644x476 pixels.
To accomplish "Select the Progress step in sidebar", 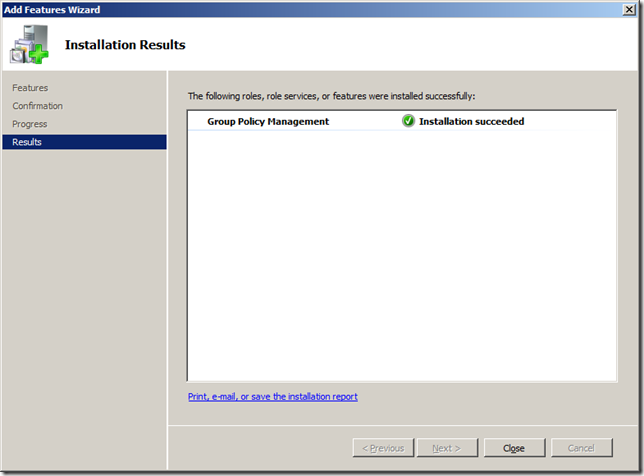I will 29,124.
